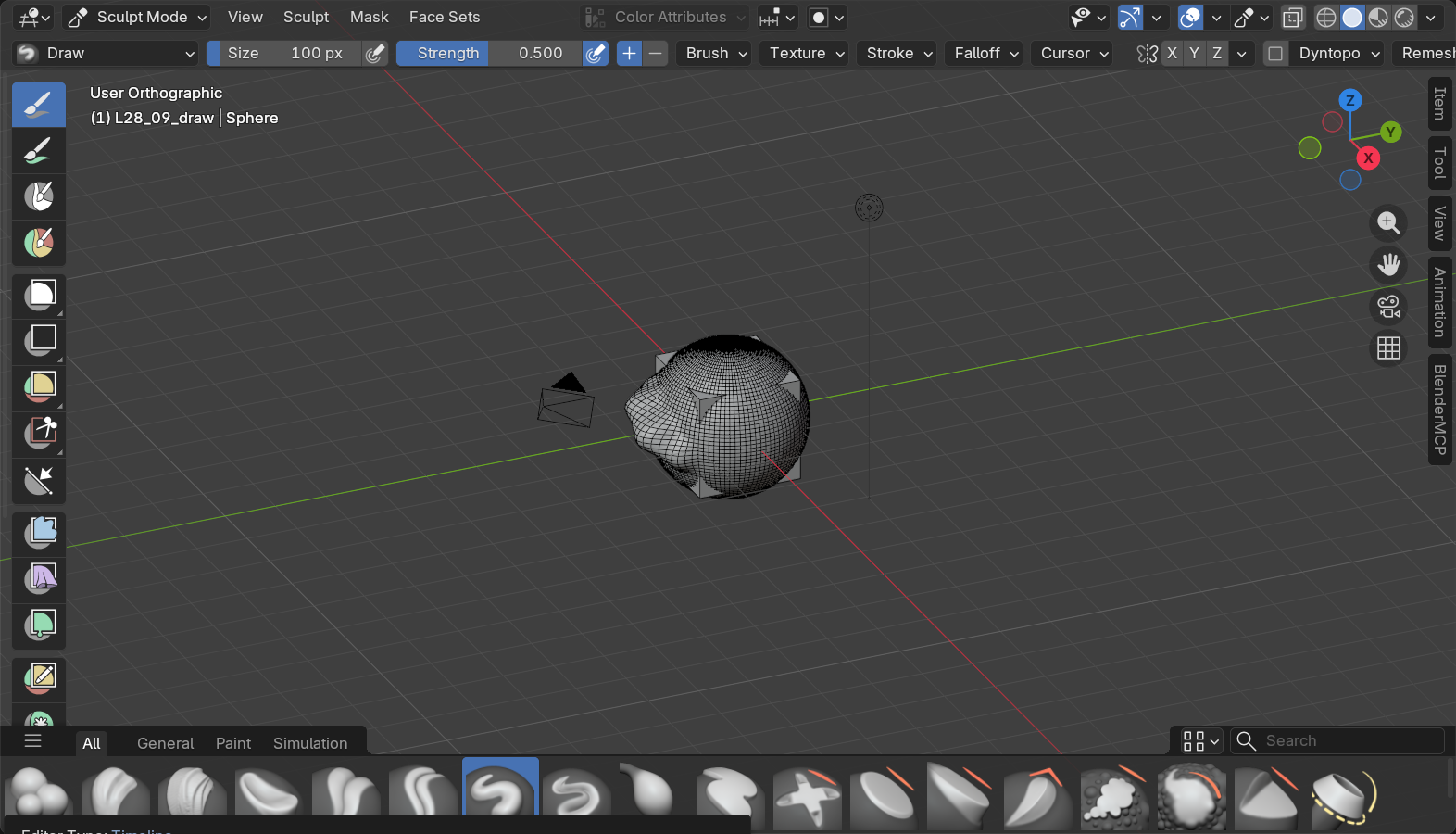Click the Draw brush icon in the header
1456x834 pixels.
point(28,54)
